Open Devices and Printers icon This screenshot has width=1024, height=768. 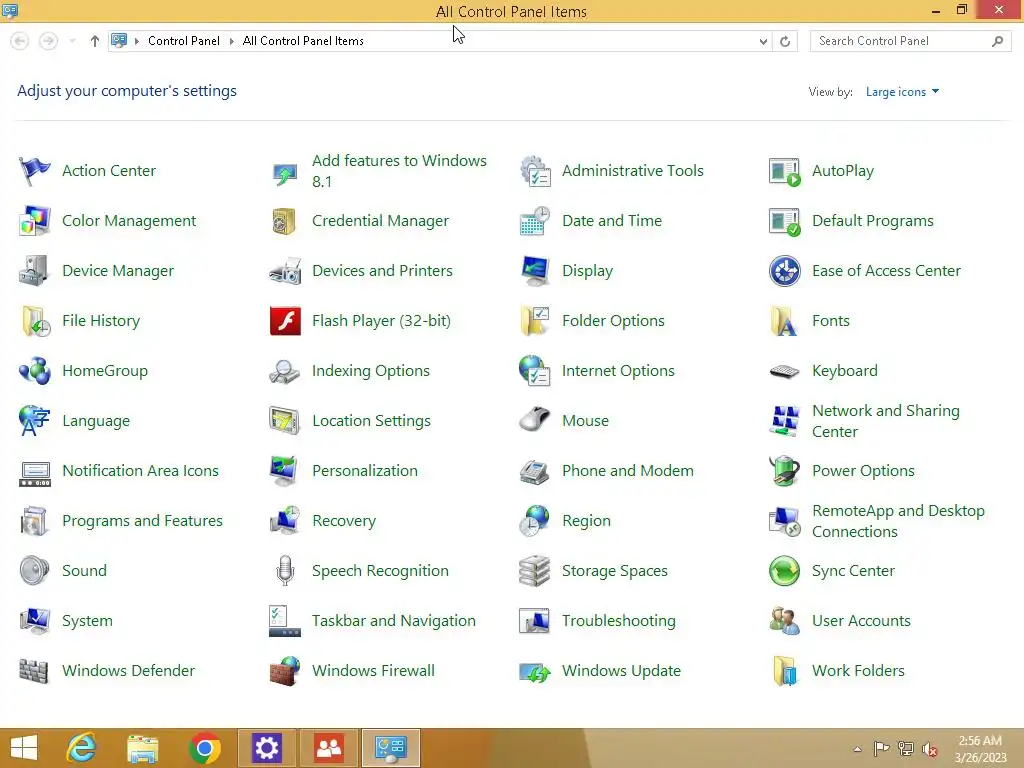click(285, 271)
